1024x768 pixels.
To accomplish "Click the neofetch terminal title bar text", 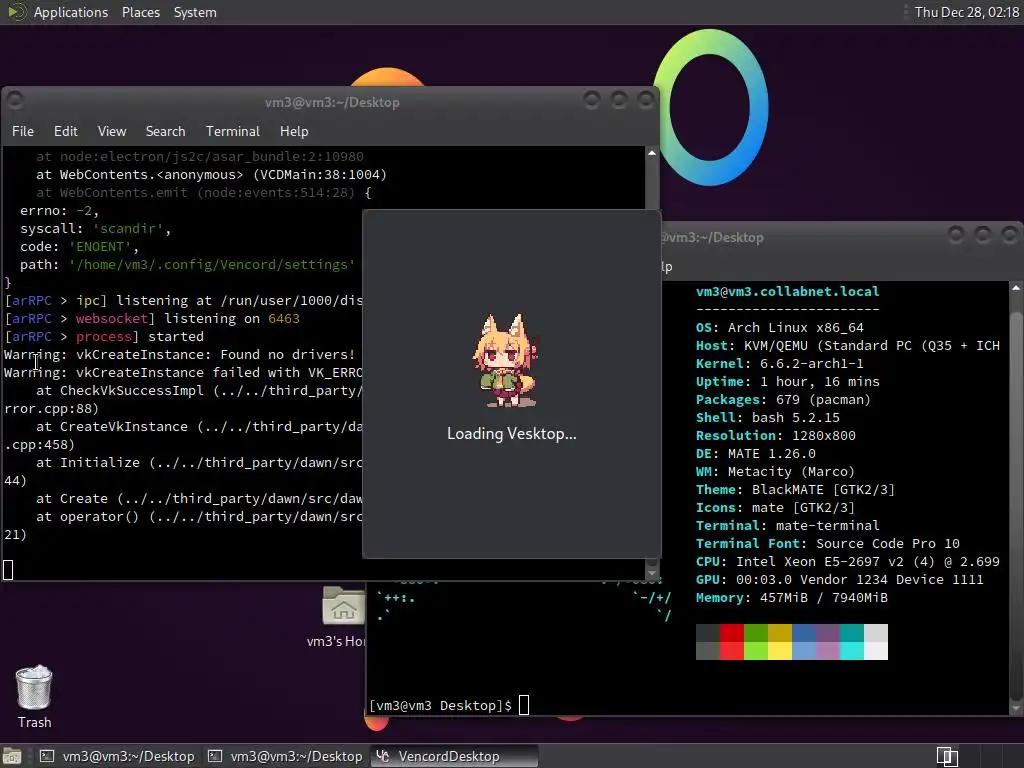I will [712, 238].
